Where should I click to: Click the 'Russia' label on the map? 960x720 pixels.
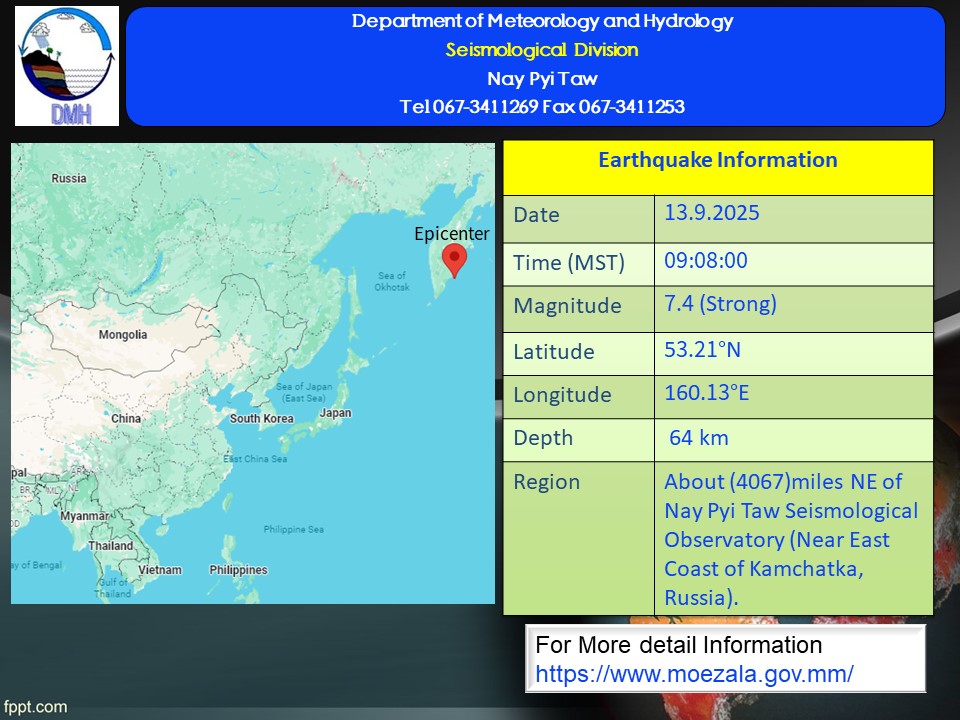69,178
